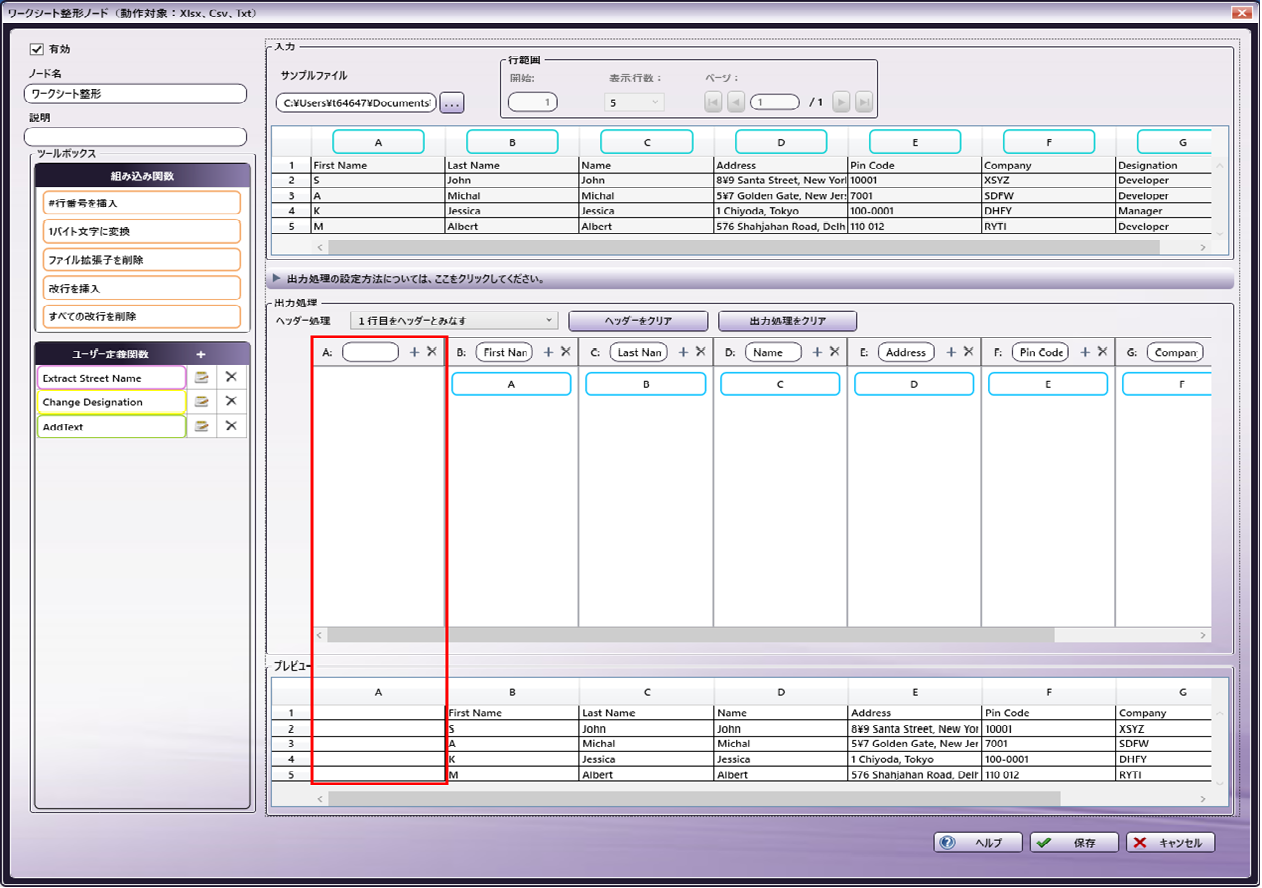Add a new user-defined function with plus icon

click(x=201, y=354)
